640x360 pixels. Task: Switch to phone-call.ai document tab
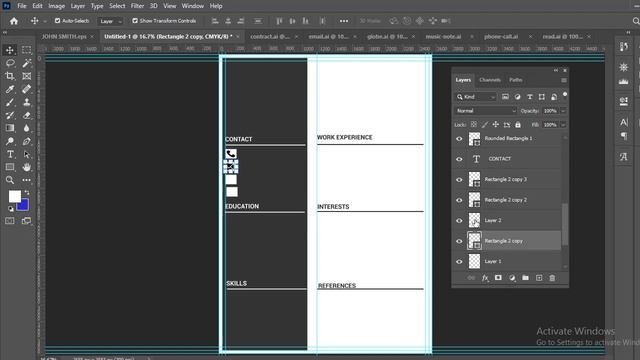tap(501, 36)
